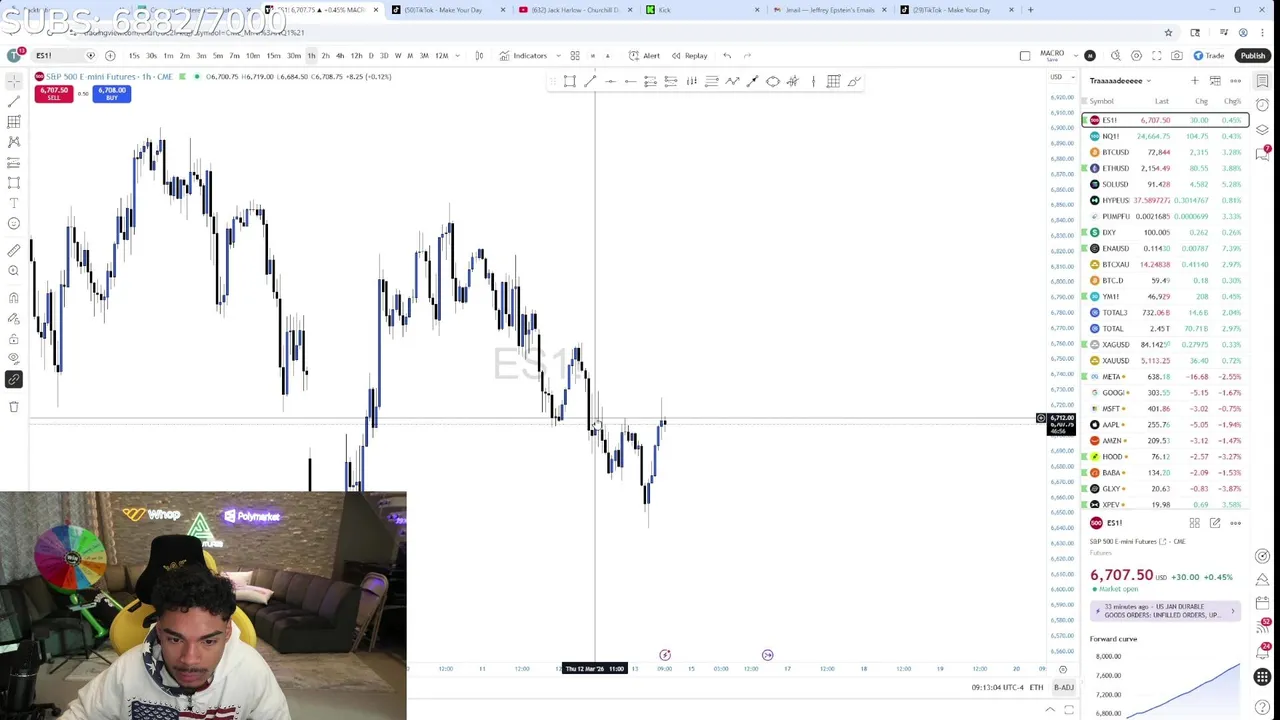1280x720 pixels.
Task: Select XAUUSD row in the watchlist
Action: coord(1165,360)
